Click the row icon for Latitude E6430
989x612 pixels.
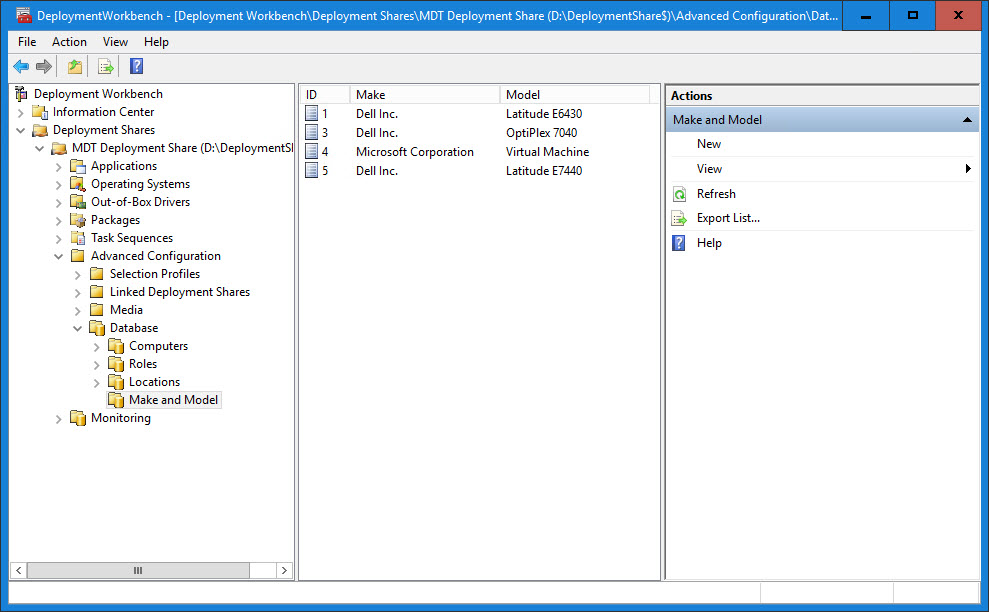[312, 114]
